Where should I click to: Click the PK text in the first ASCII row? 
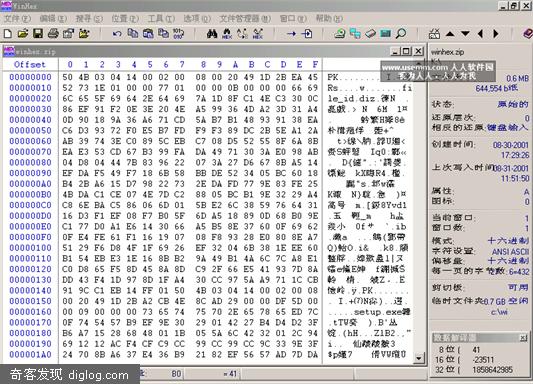[333, 77]
